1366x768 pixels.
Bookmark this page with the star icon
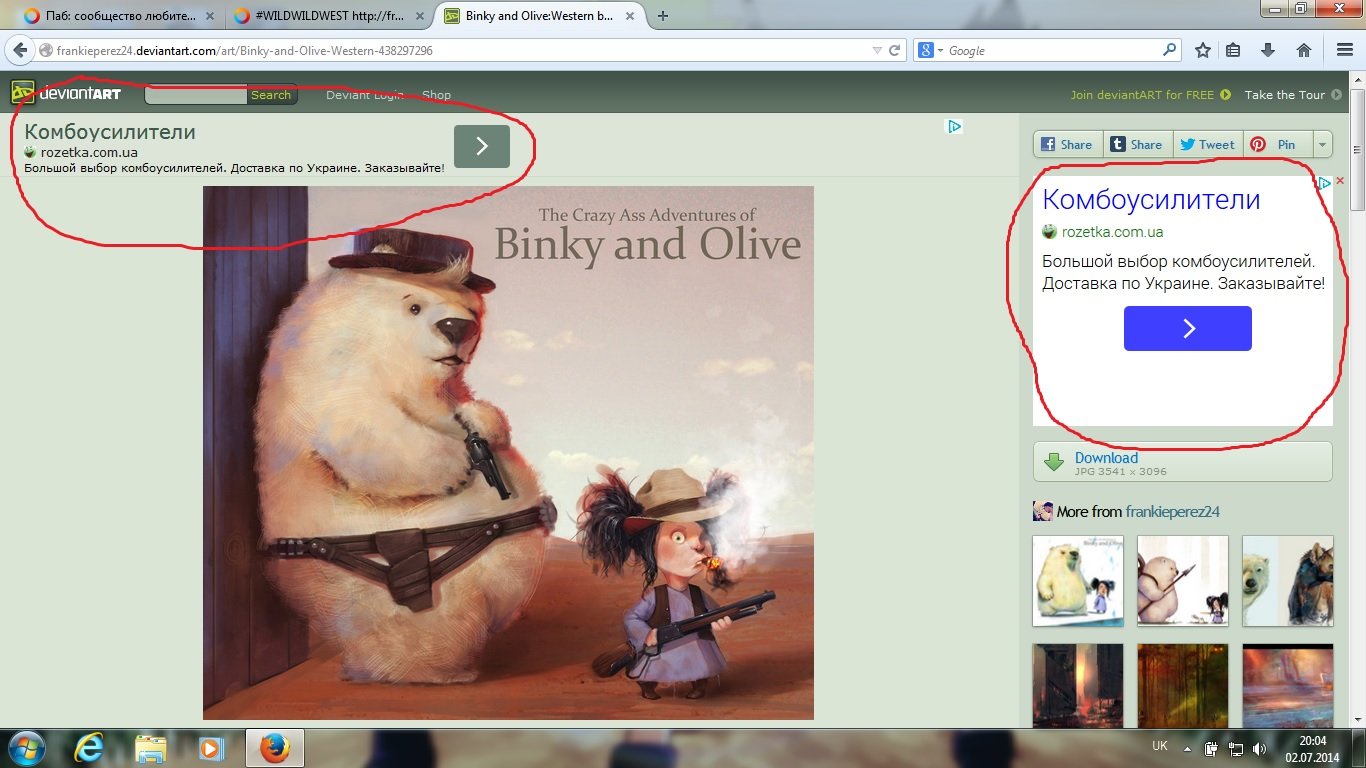(x=1203, y=50)
